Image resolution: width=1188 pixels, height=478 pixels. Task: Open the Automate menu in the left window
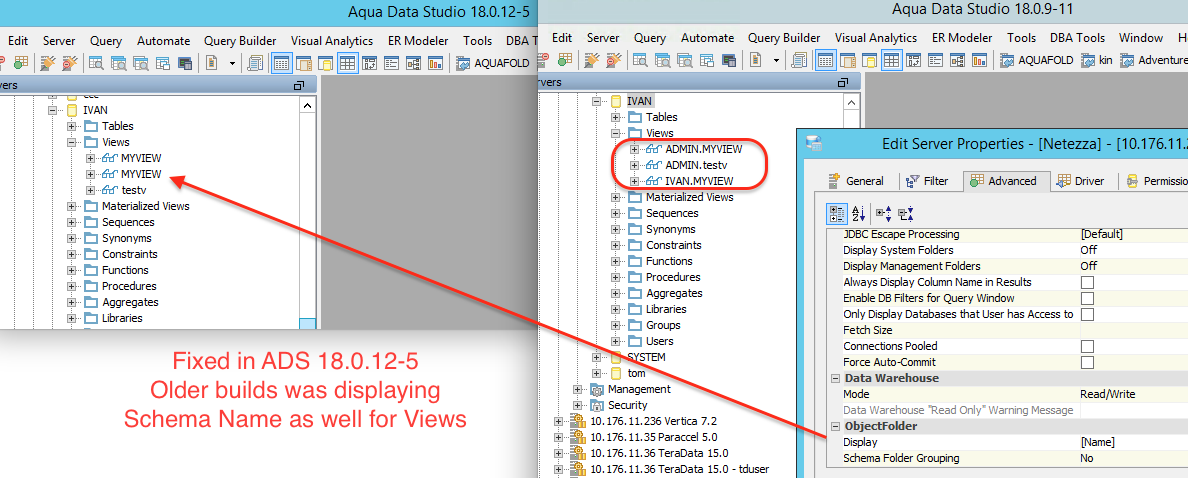(x=164, y=41)
